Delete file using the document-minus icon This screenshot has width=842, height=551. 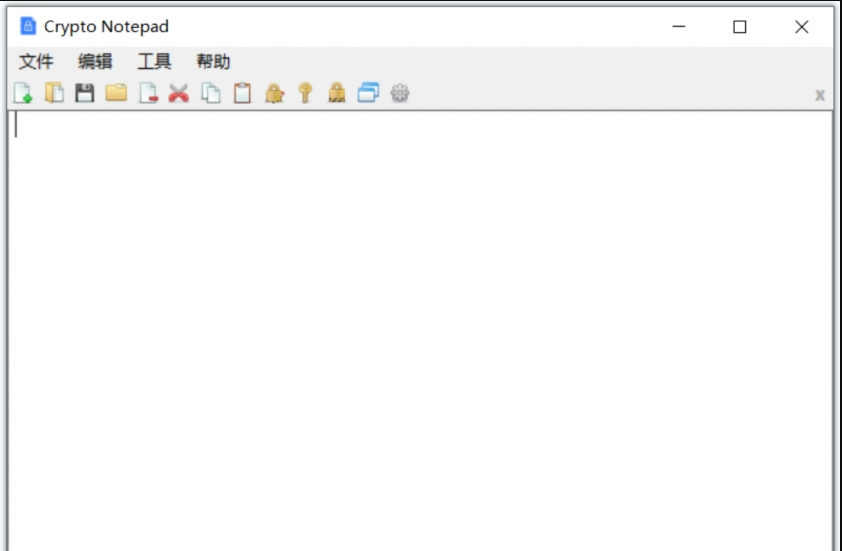tap(148, 93)
